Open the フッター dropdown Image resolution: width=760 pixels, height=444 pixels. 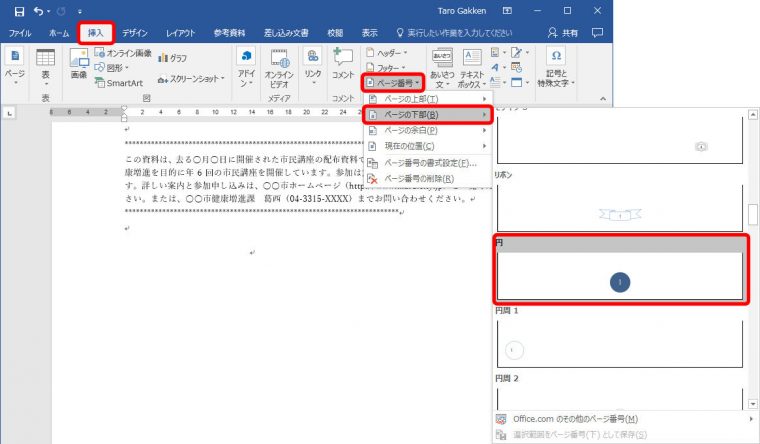coord(385,68)
